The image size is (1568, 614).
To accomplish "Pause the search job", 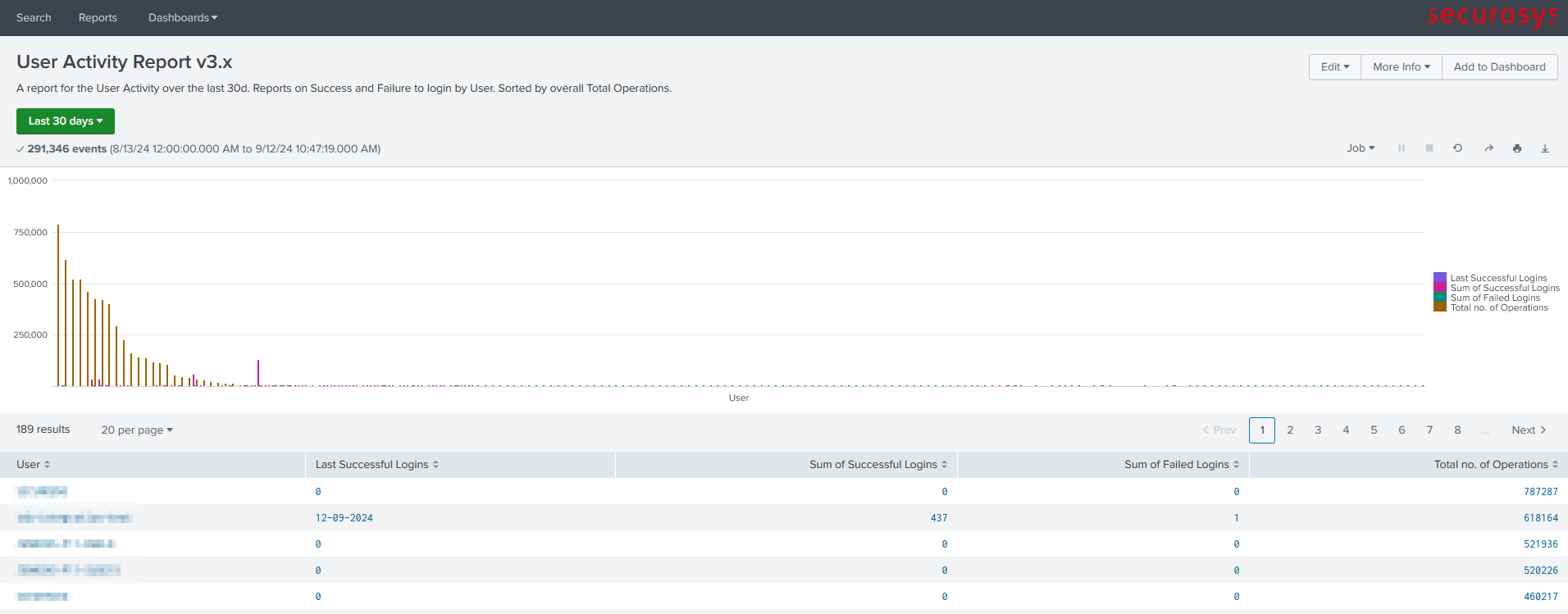I will pyautogui.click(x=1402, y=148).
